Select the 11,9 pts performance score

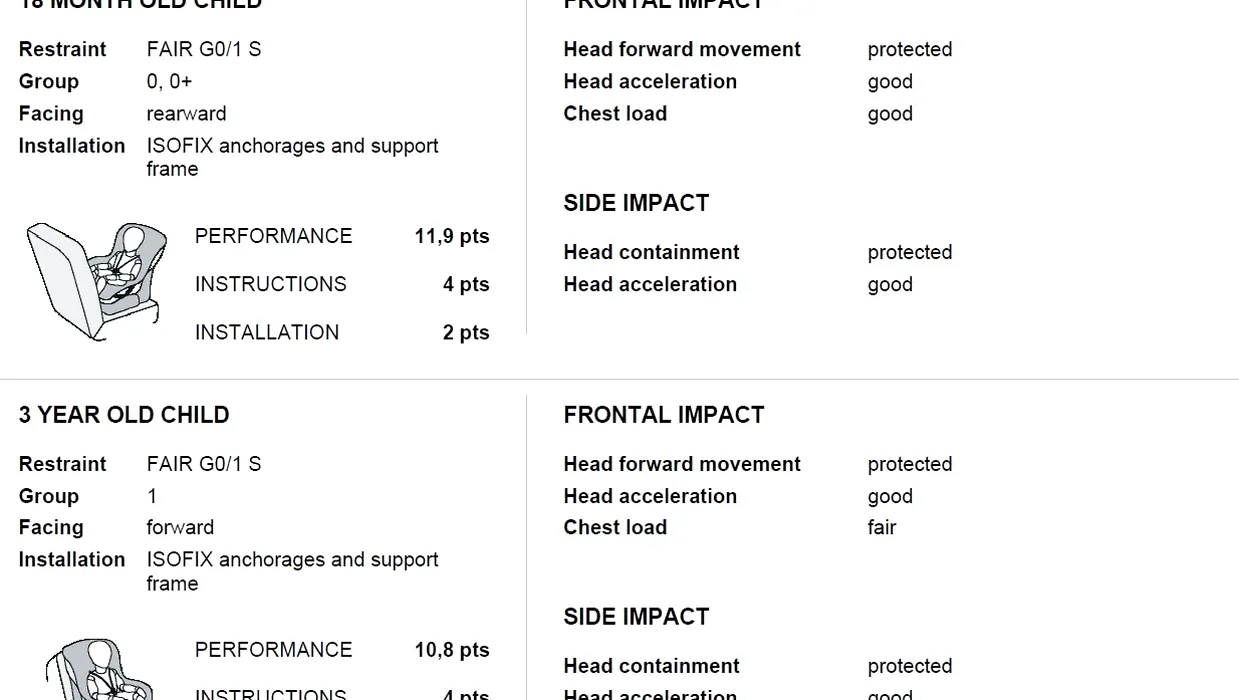click(x=452, y=236)
